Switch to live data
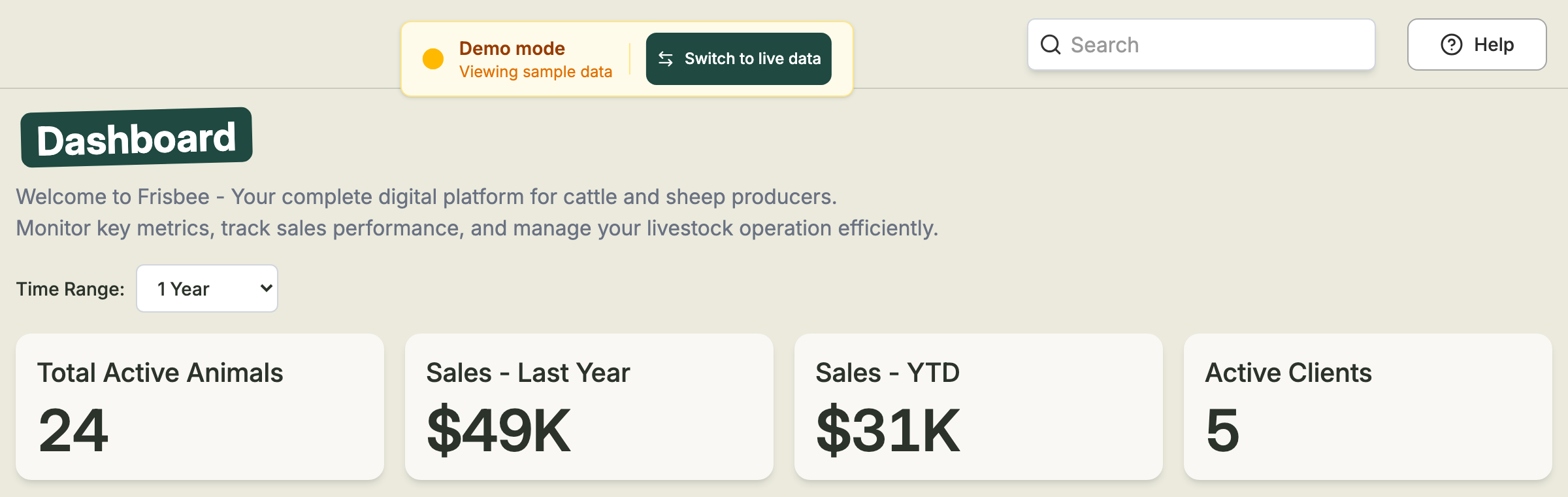This screenshot has height=497, width=1568. (738, 59)
